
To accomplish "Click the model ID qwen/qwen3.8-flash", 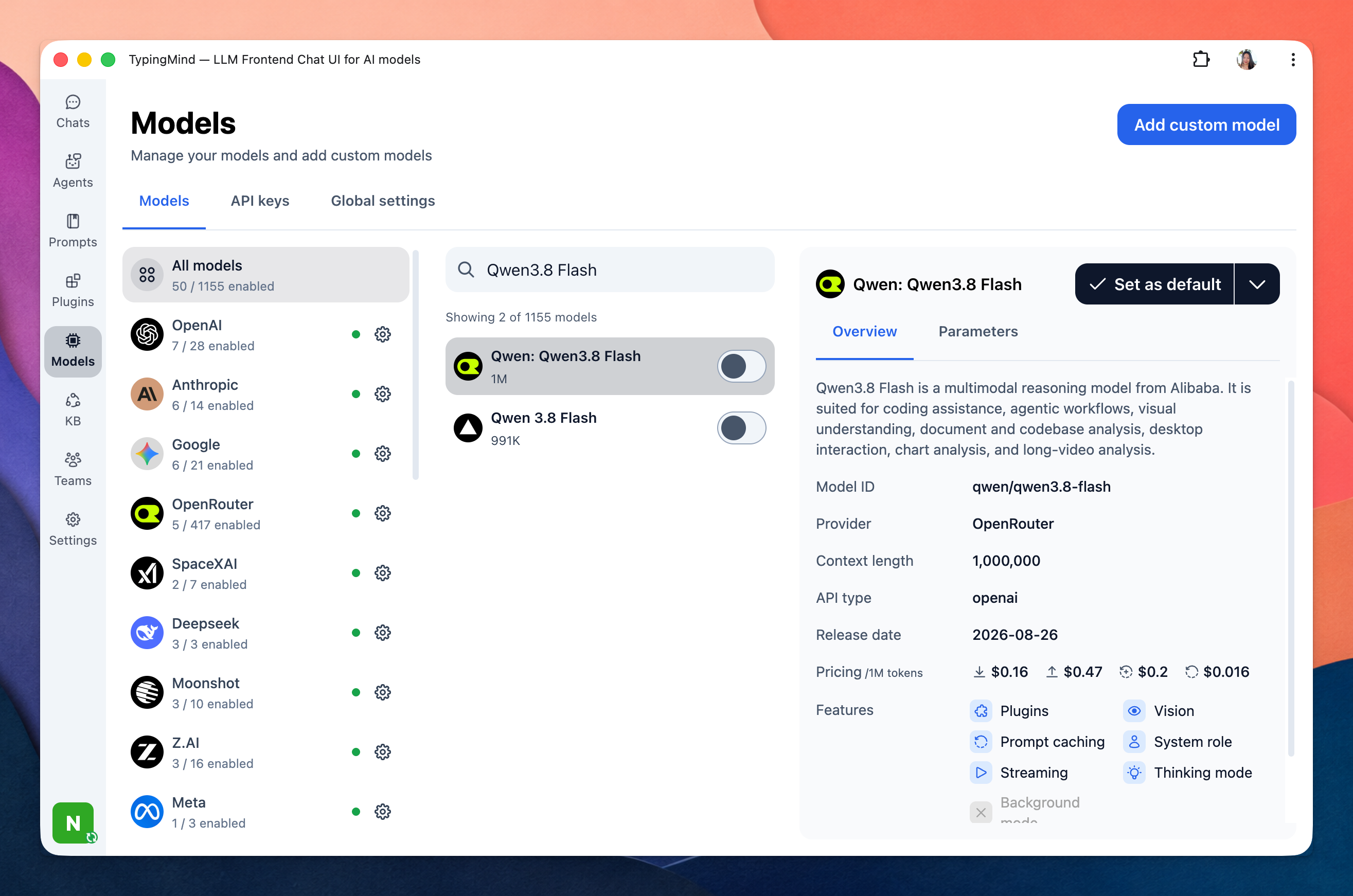I will tap(1041, 487).
